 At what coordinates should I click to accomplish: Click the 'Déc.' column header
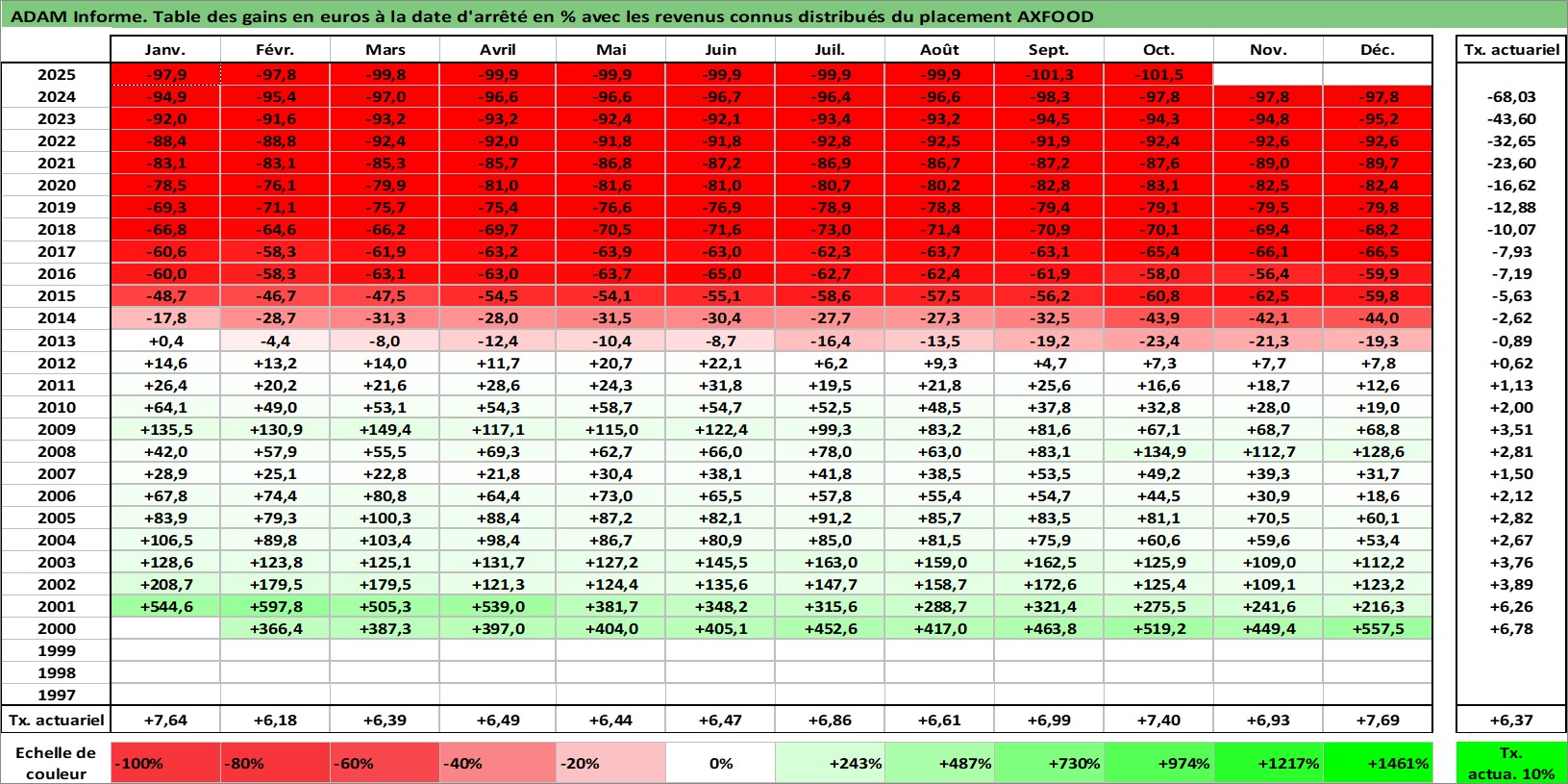pos(1378,49)
